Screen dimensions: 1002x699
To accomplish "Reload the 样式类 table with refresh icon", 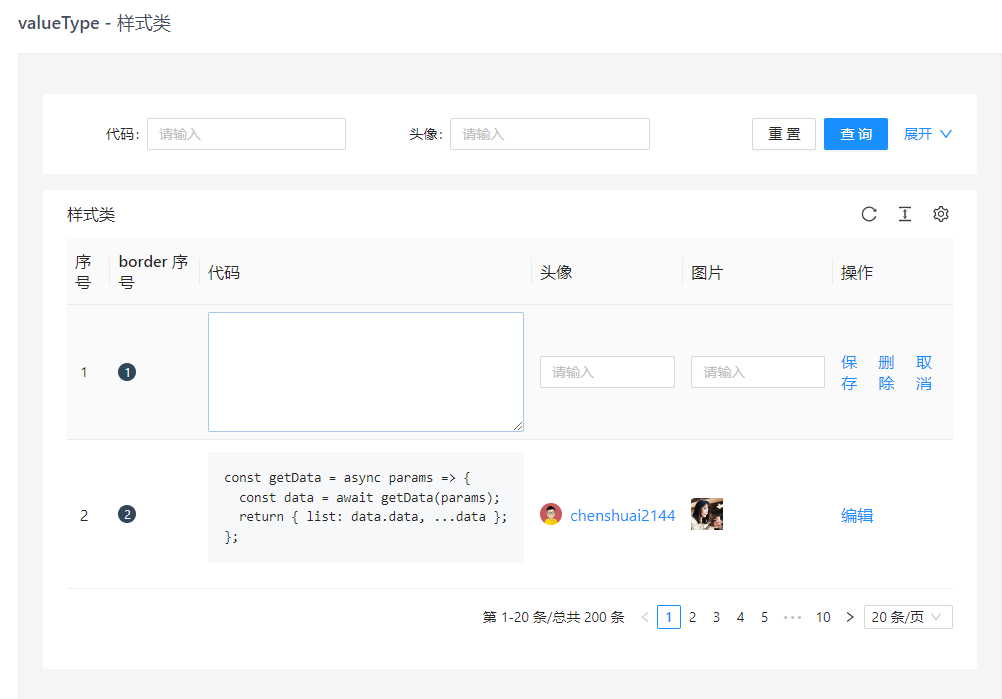I will [868, 214].
